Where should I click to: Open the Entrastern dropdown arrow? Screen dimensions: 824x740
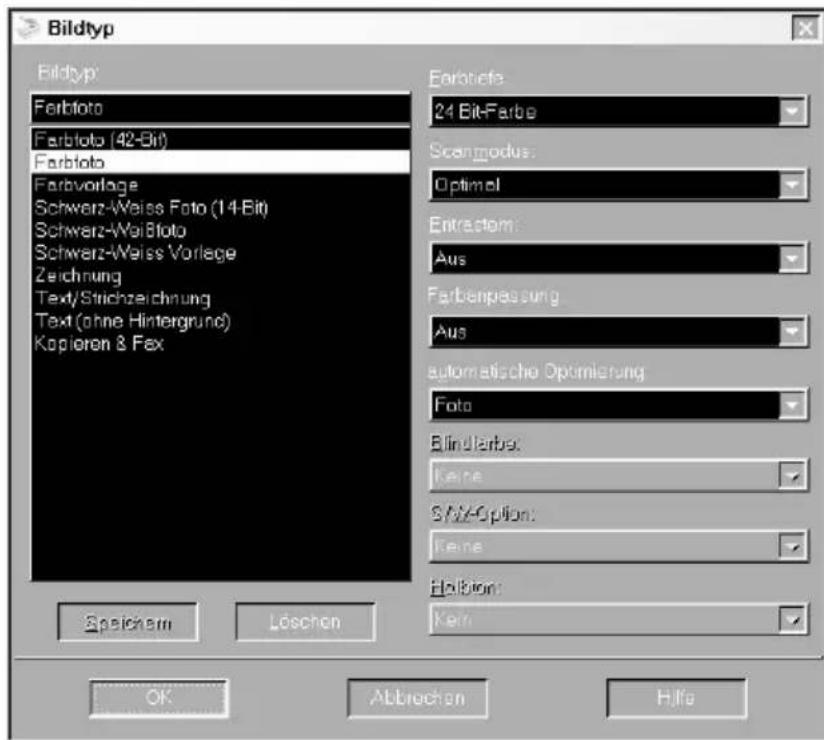(792, 259)
